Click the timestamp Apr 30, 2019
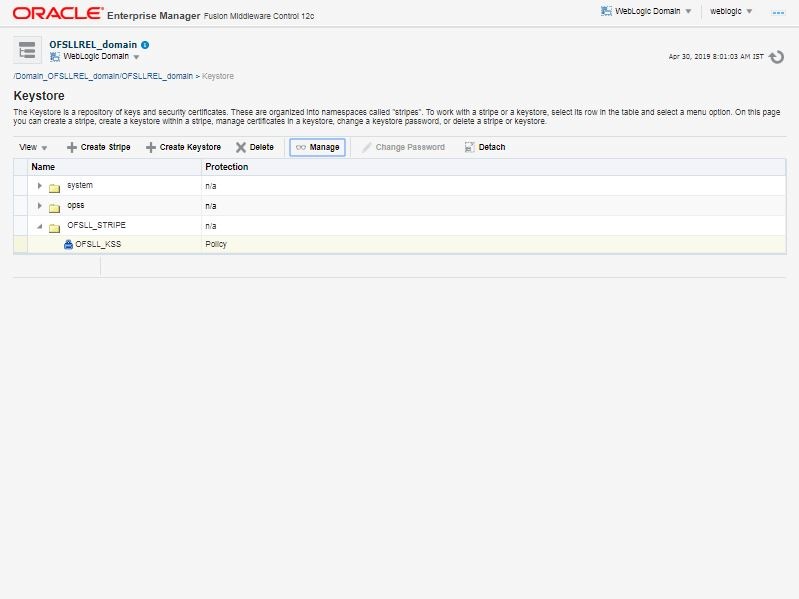This screenshot has width=799, height=599. pyautogui.click(x=716, y=57)
